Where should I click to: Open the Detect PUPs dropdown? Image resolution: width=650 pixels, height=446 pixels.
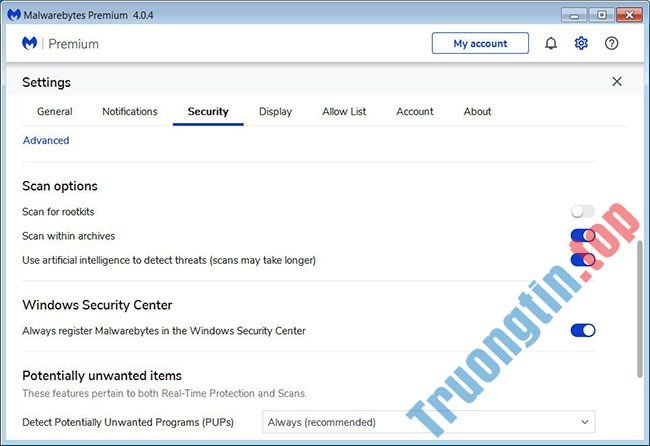coord(429,422)
